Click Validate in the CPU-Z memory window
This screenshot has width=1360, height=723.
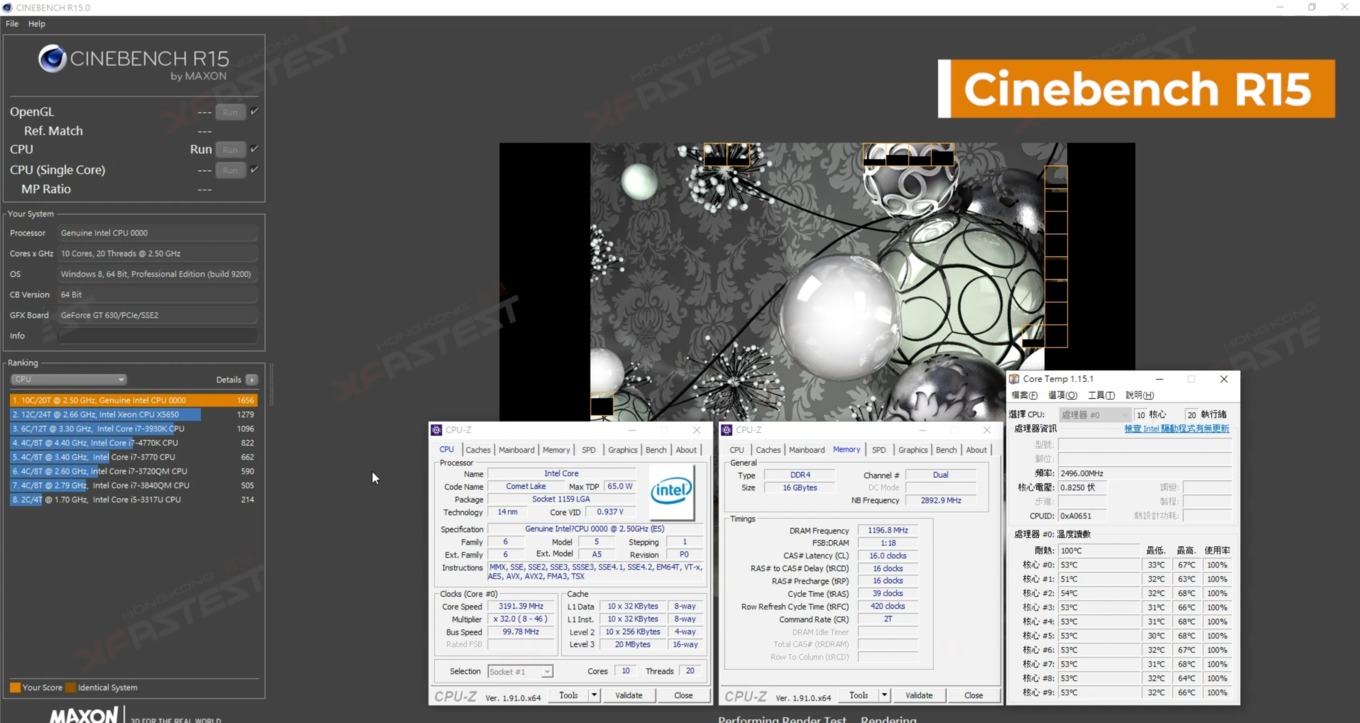[x=919, y=695]
